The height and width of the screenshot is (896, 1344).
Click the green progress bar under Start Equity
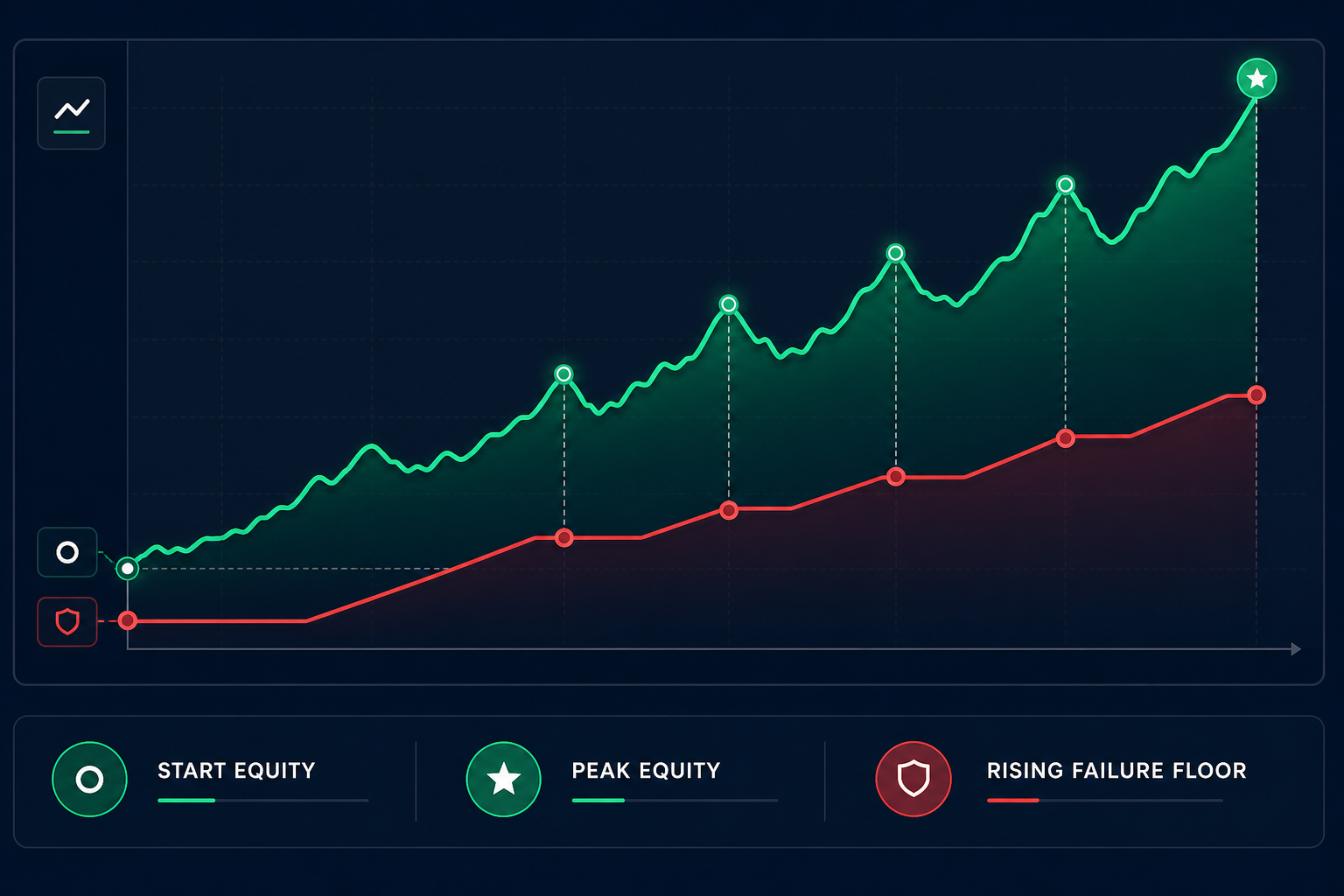pos(186,800)
